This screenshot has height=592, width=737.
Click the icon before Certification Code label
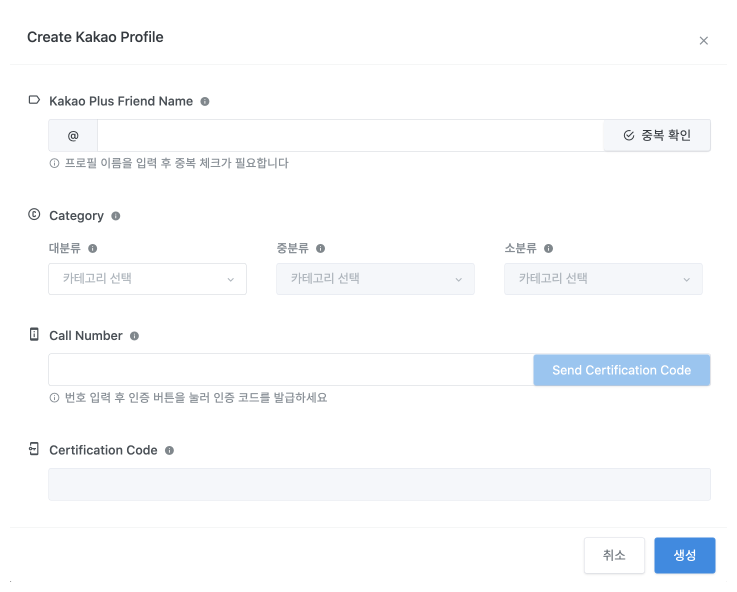click(34, 449)
